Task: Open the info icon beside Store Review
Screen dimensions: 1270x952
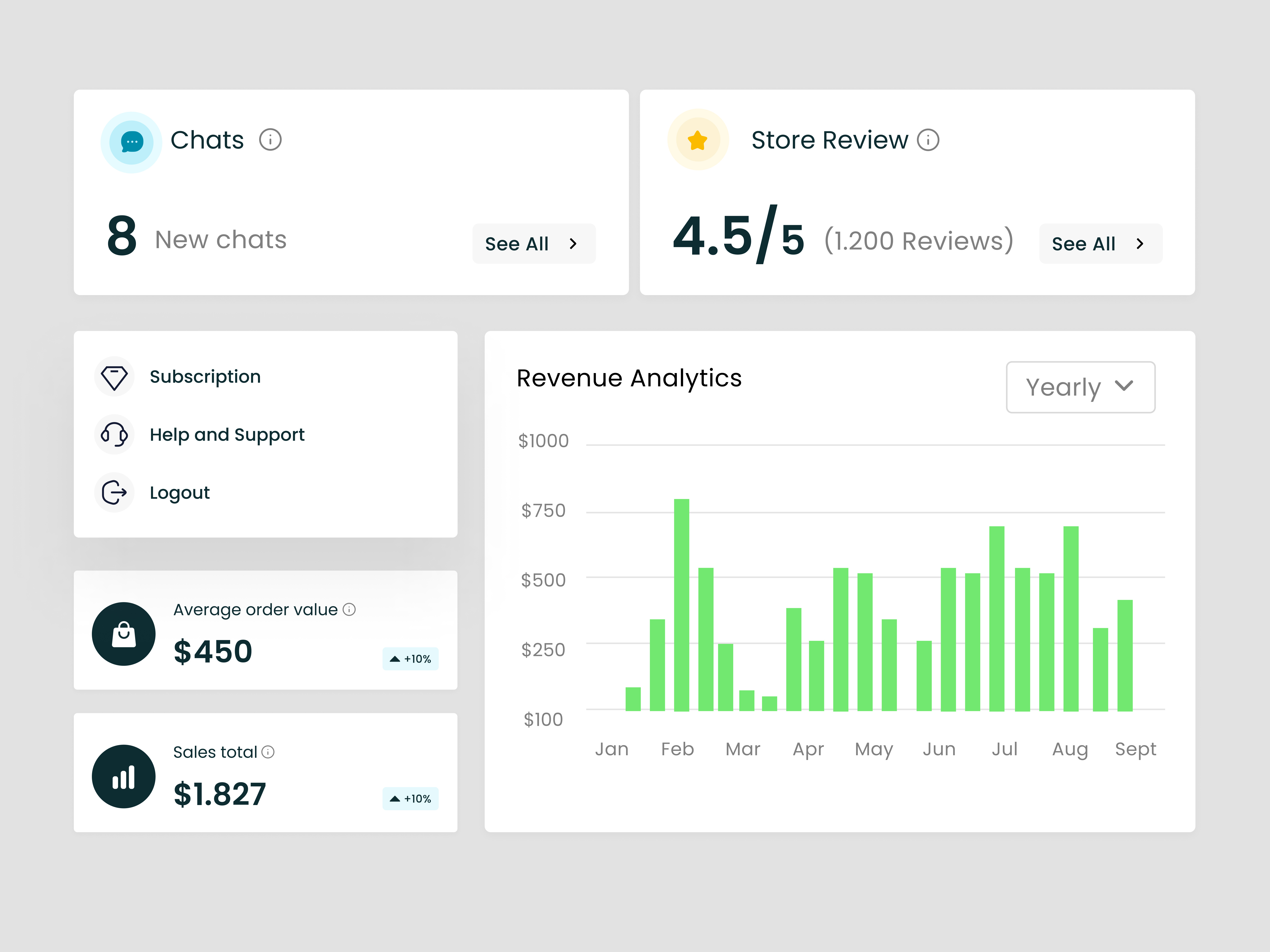Action: [x=928, y=140]
